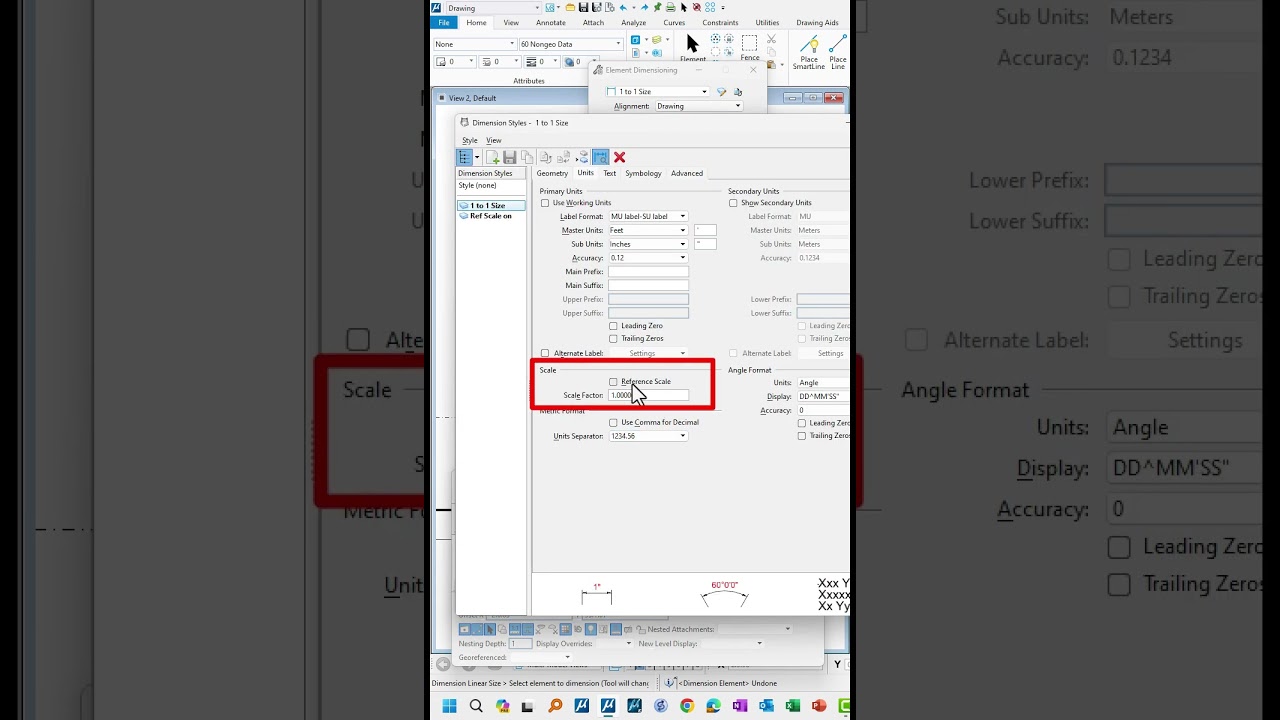
Task: Delete the dimension style with red X
Action: click(619, 157)
